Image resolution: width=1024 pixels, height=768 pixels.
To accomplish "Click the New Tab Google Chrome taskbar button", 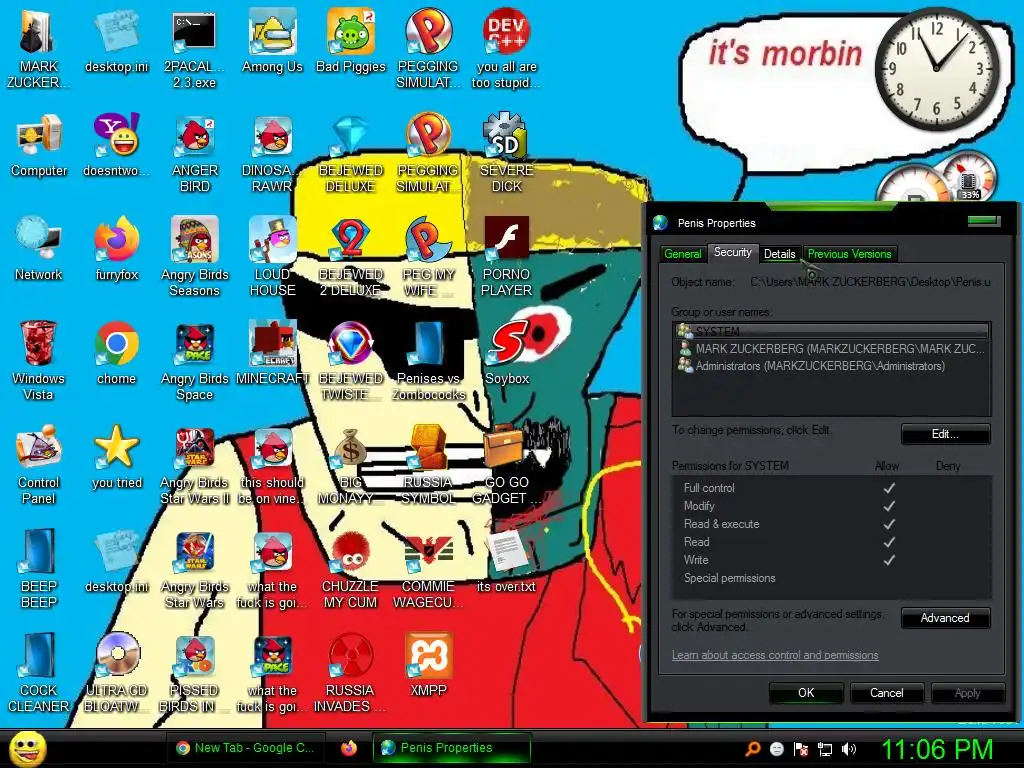I will (246, 748).
